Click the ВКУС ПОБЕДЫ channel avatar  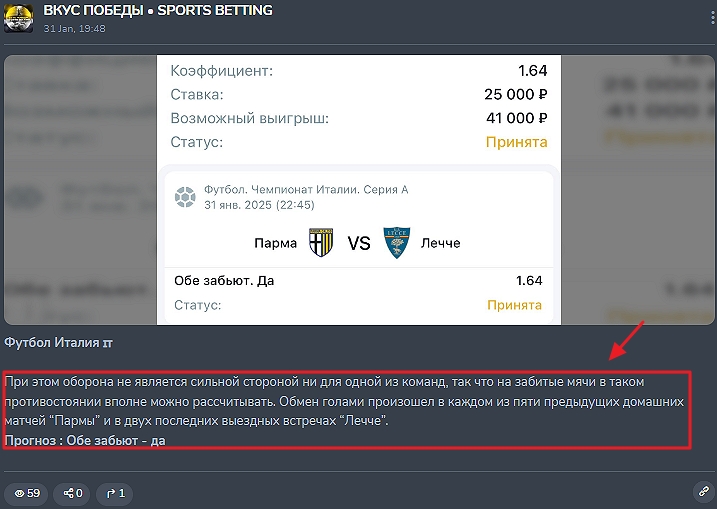pyautogui.click(x=18, y=17)
